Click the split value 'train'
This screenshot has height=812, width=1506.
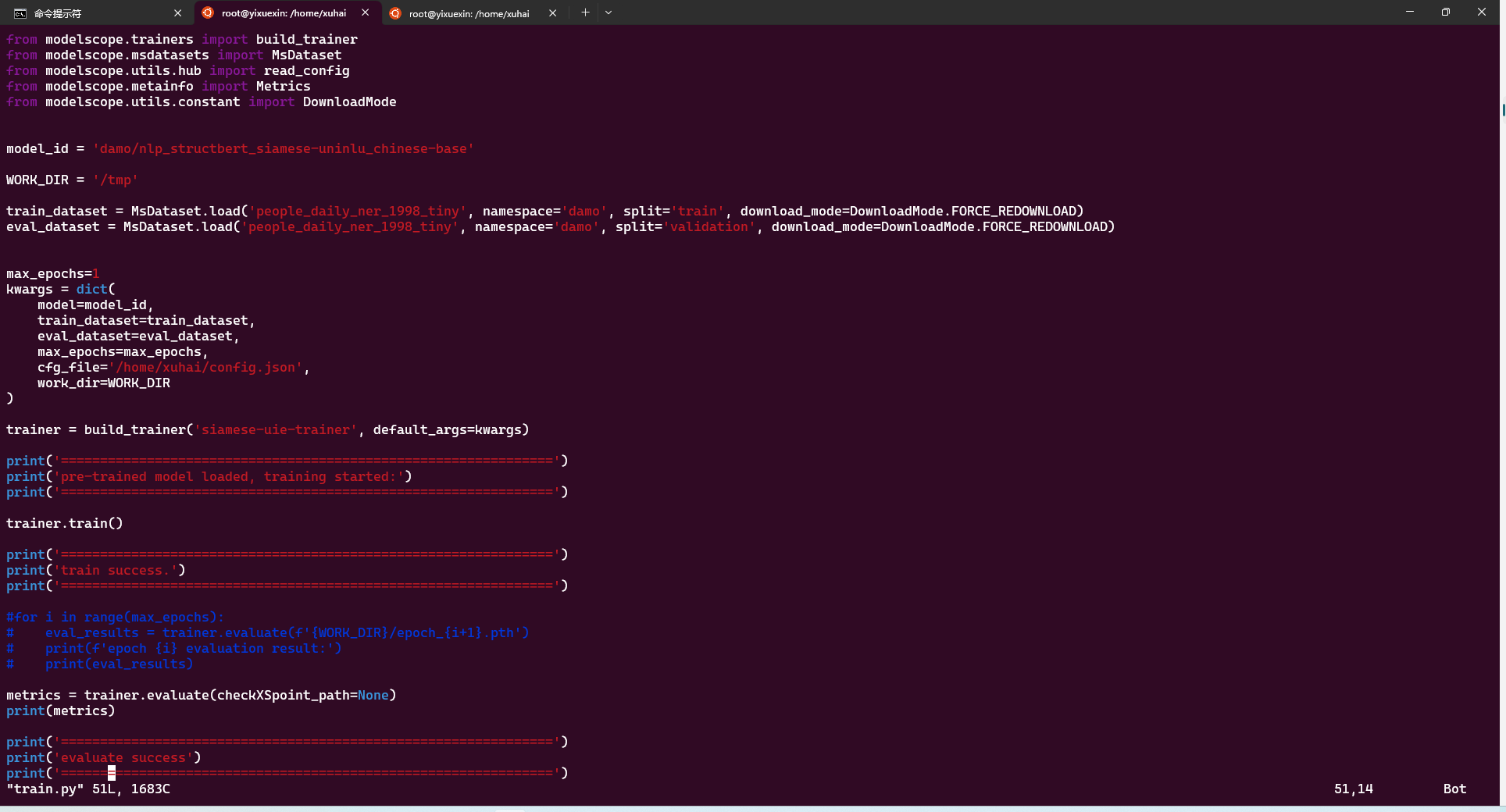point(698,211)
